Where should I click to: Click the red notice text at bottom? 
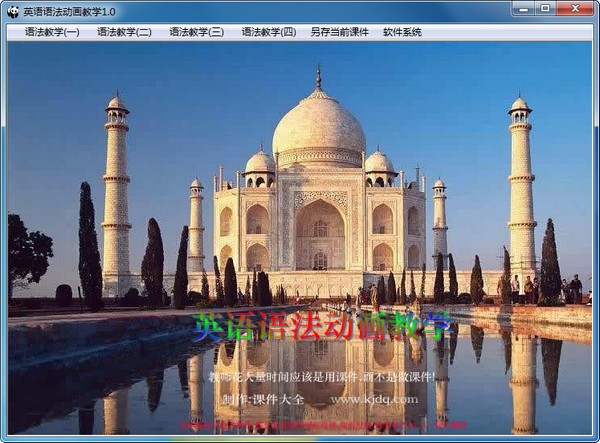point(323,425)
